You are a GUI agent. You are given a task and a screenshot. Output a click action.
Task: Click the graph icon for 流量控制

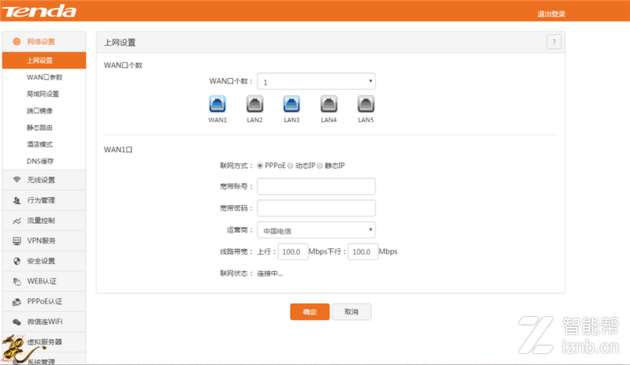16,221
